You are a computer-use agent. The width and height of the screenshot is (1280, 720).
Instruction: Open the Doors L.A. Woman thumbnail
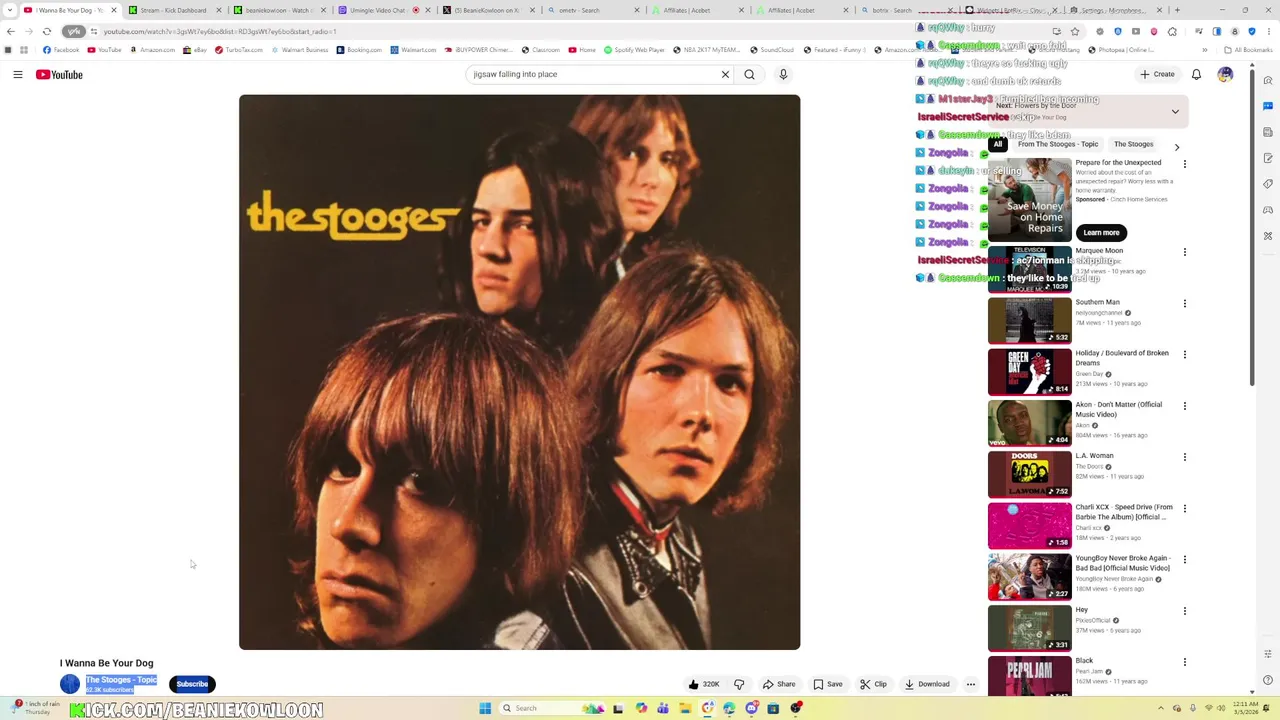click(1029, 474)
